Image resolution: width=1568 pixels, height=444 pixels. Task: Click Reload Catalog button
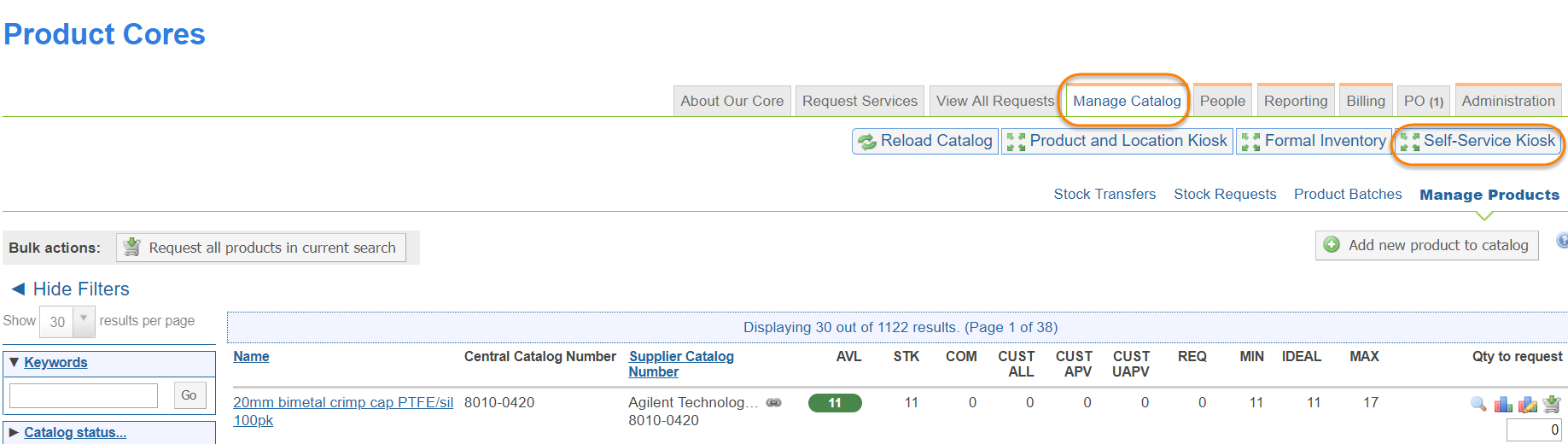pos(925,141)
